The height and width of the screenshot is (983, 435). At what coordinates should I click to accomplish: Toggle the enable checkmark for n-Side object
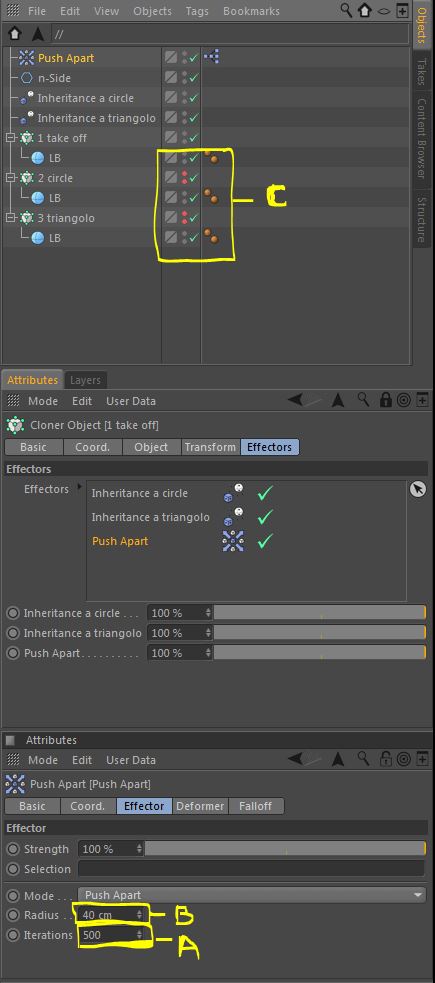click(x=194, y=78)
